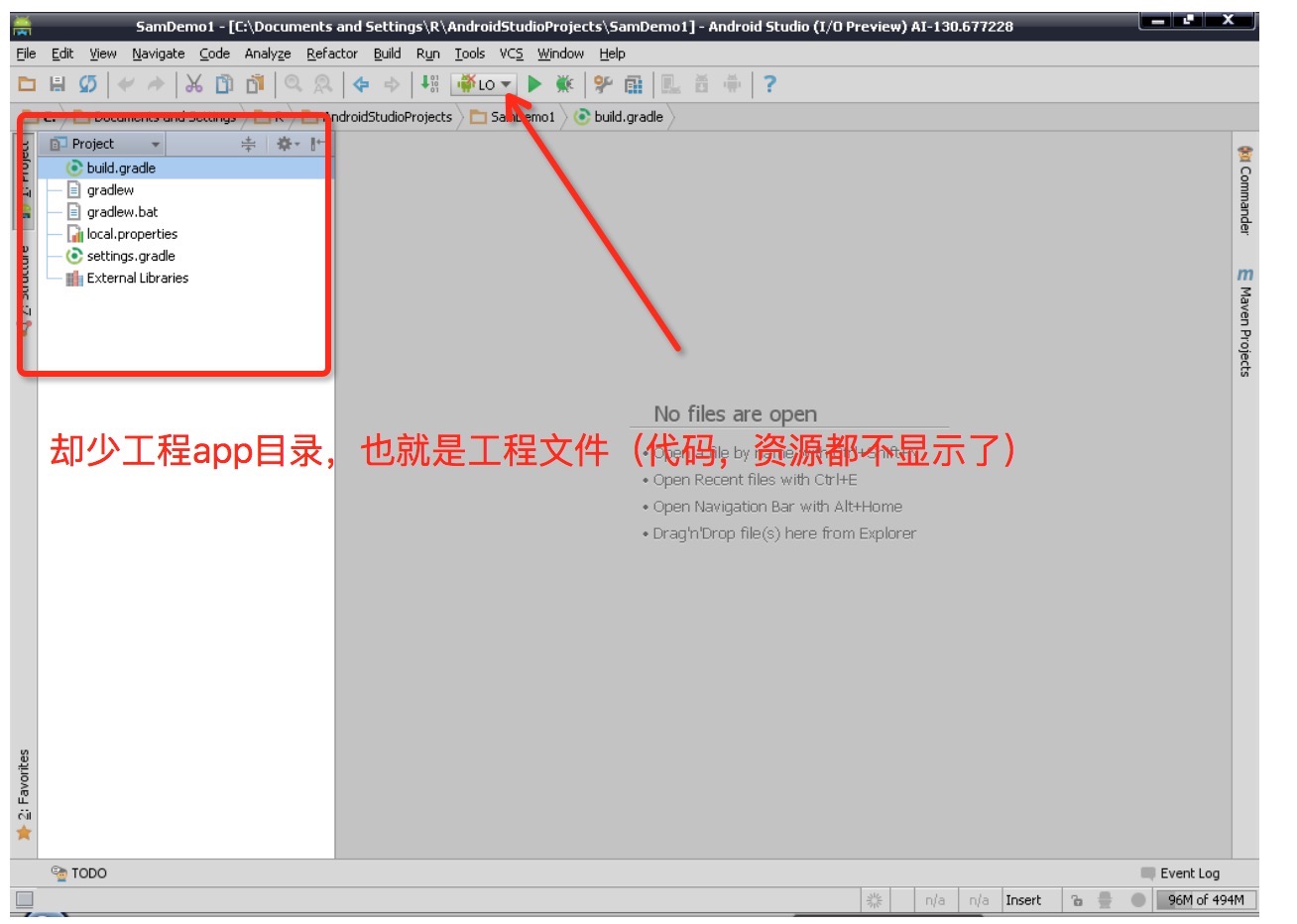Viewport: 1297px width, 924px height.
Task: Open Project Structure toolbar icon
Action: (634, 84)
